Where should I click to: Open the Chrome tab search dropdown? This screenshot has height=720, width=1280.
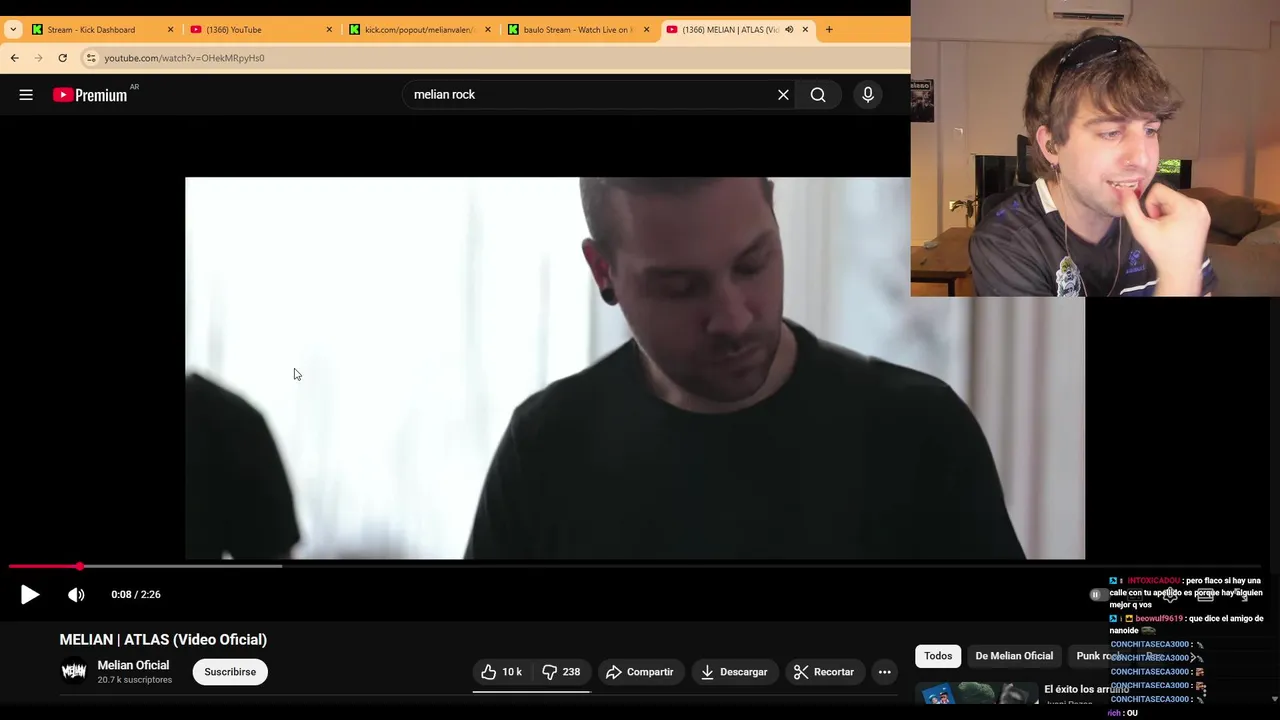click(13, 29)
